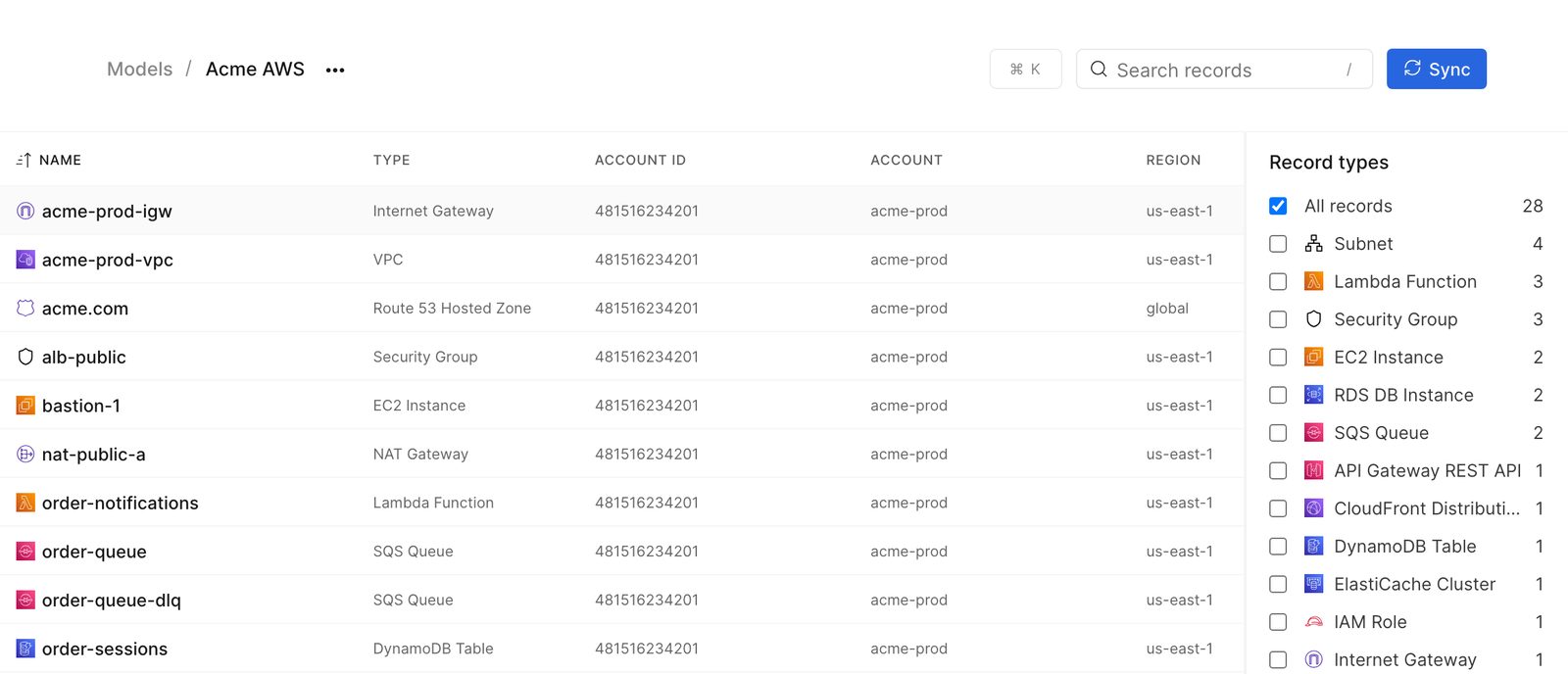Image resolution: width=1568 pixels, height=674 pixels.
Task: Click the 'nat-public-a' name text
Action: click(x=93, y=455)
